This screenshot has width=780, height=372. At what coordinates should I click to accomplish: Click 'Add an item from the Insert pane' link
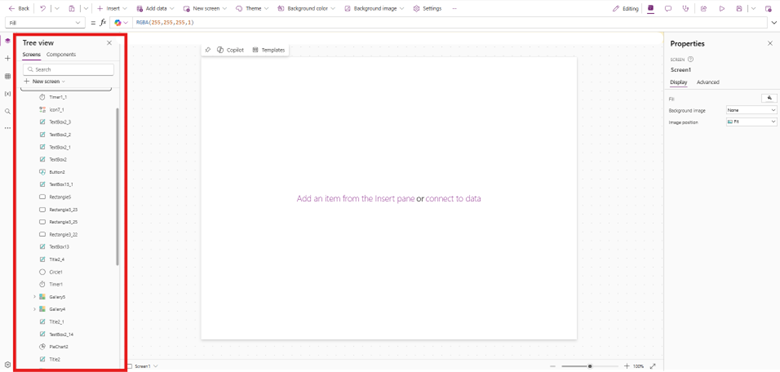click(356, 198)
